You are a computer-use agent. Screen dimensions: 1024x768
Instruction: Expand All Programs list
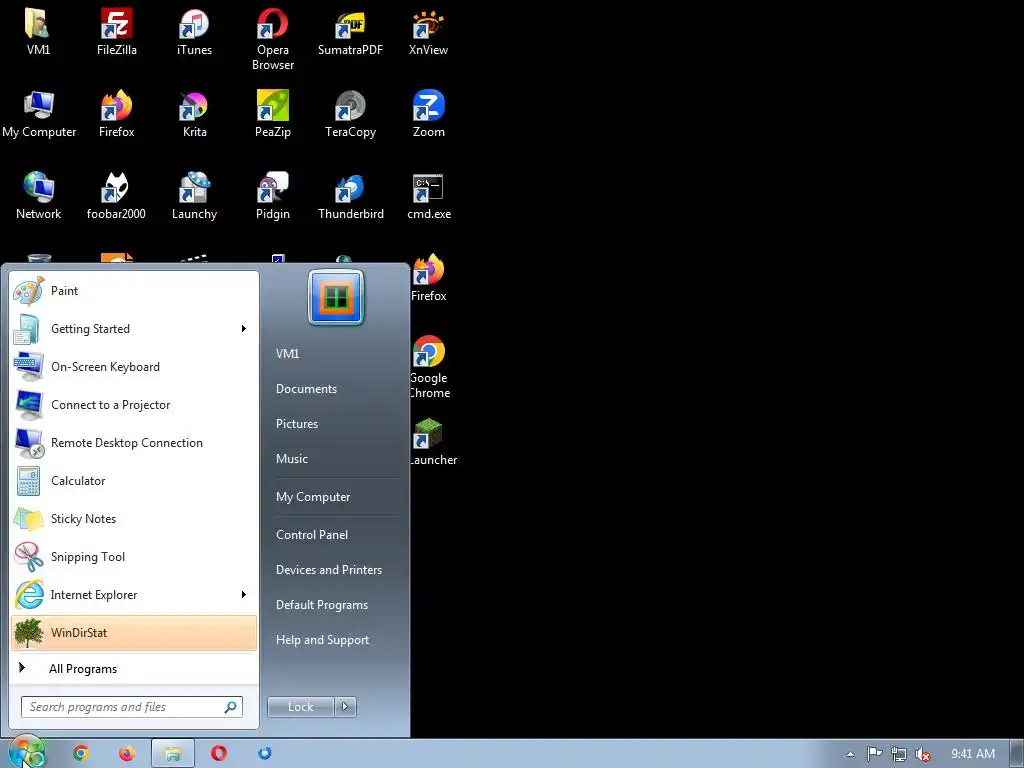point(134,669)
